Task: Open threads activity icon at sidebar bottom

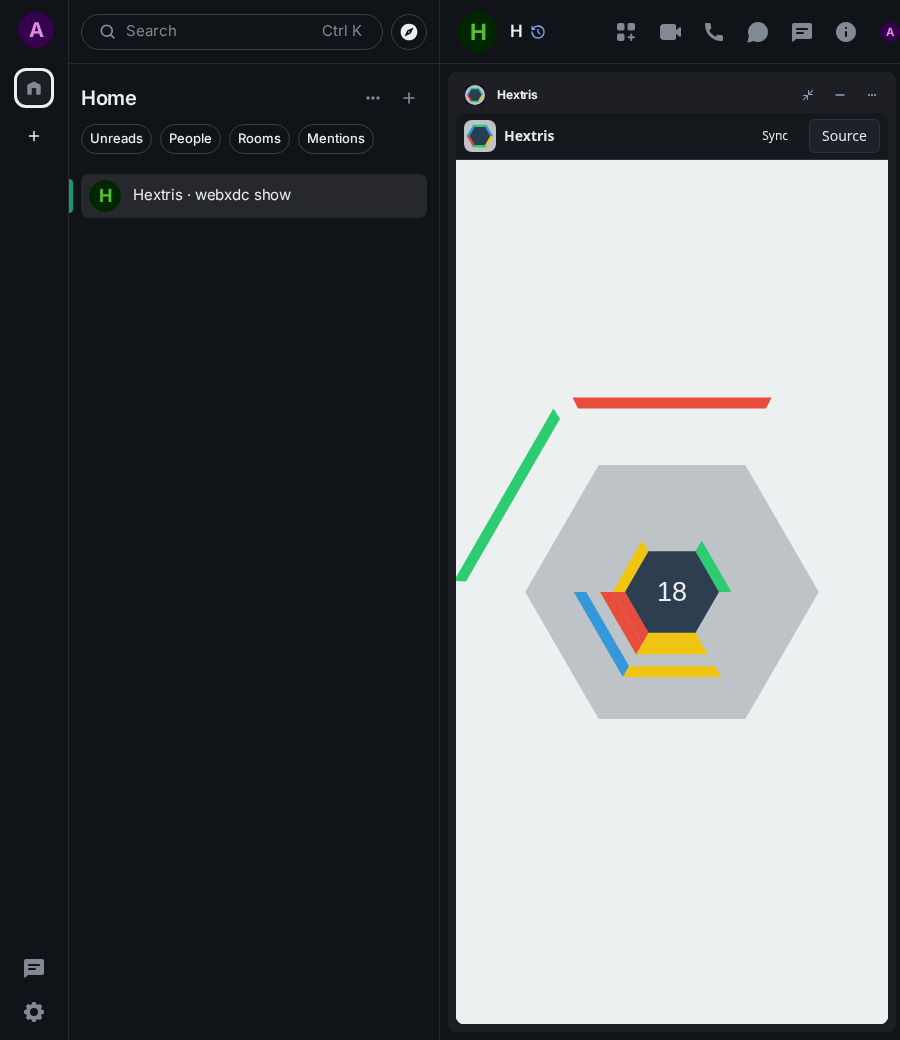Action: coord(34,968)
